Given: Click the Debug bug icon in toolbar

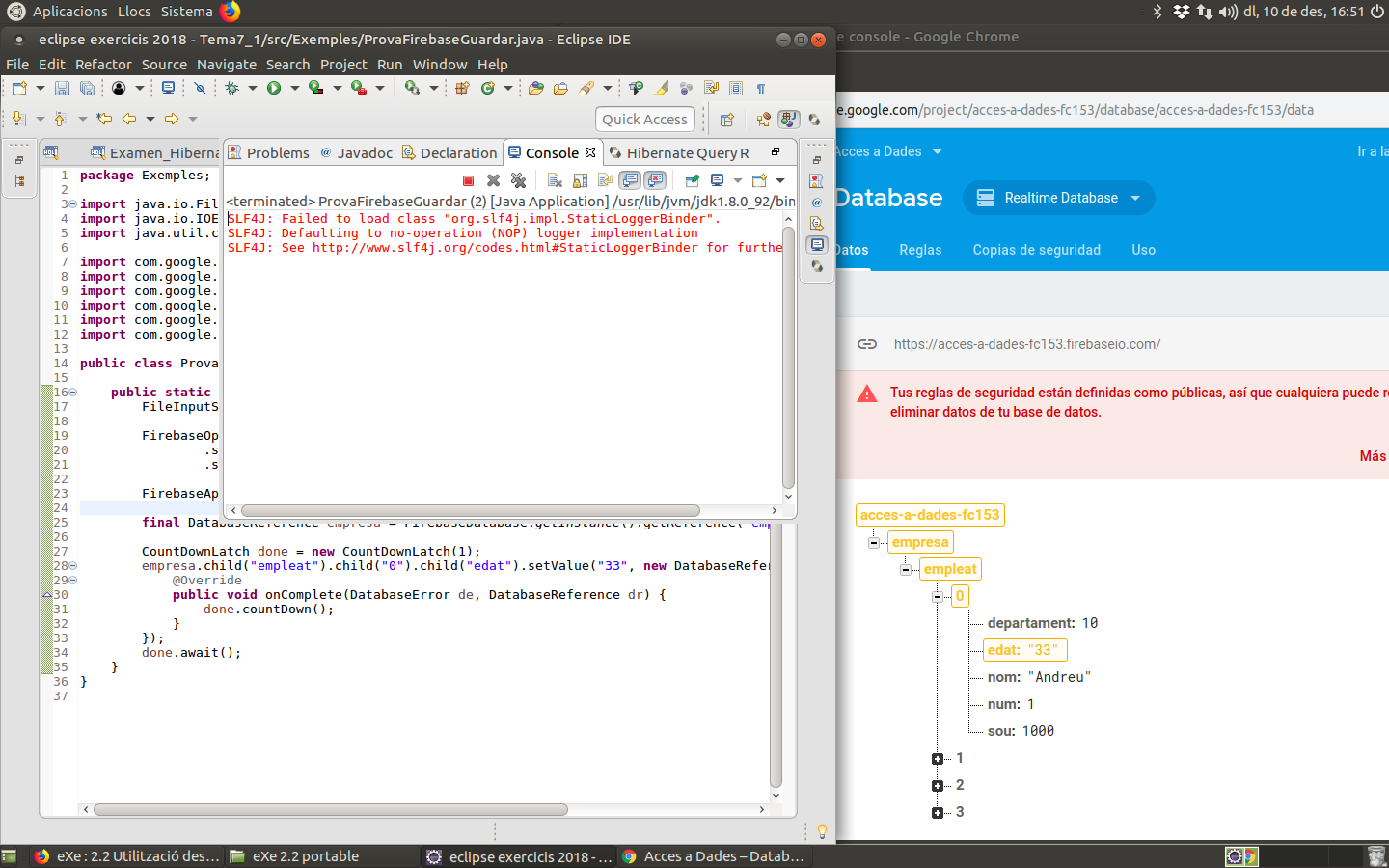Looking at the screenshot, I should coord(231,88).
